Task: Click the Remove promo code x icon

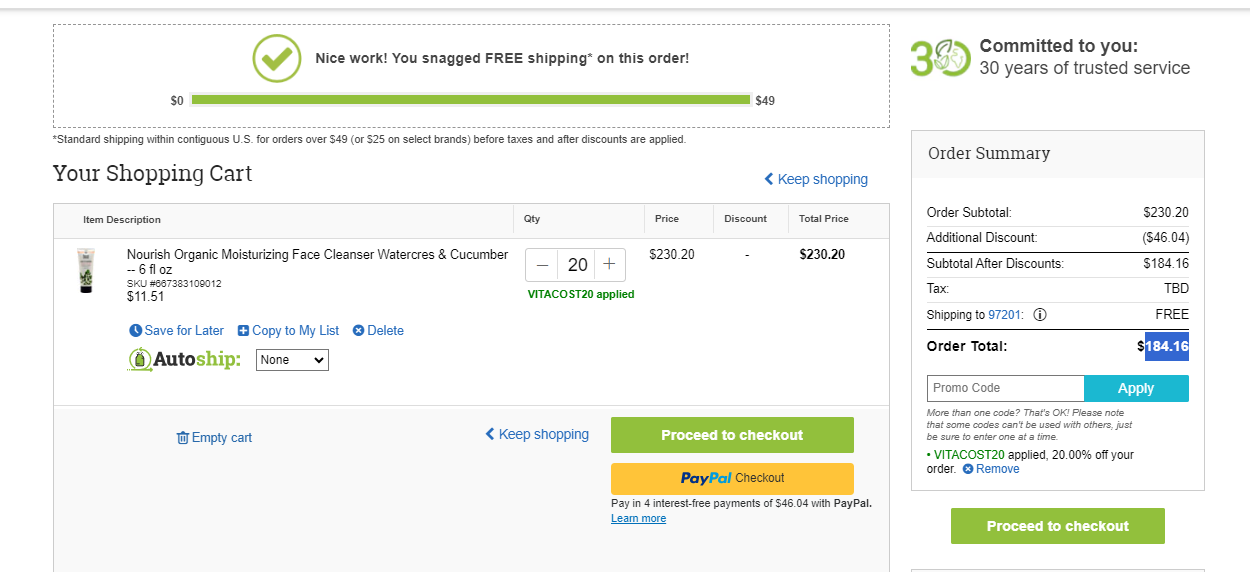Action: (x=968, y=469)
